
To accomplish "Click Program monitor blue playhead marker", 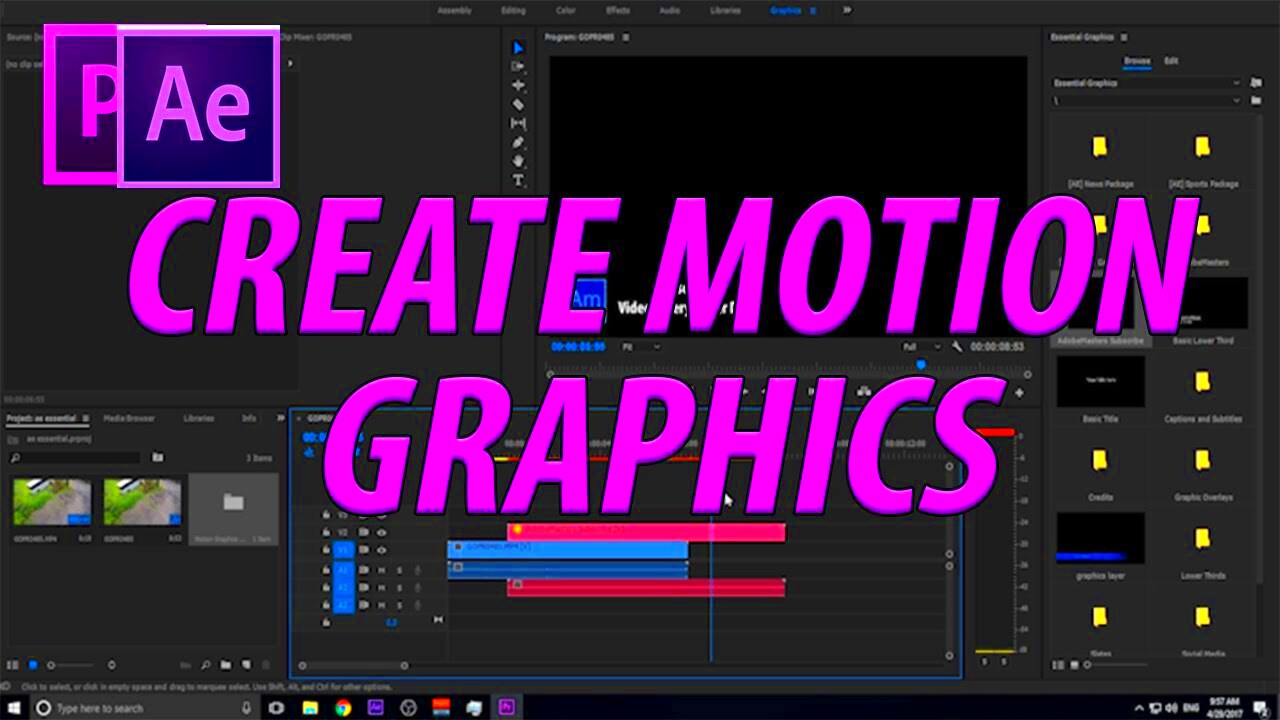I will tap(921, 365).
